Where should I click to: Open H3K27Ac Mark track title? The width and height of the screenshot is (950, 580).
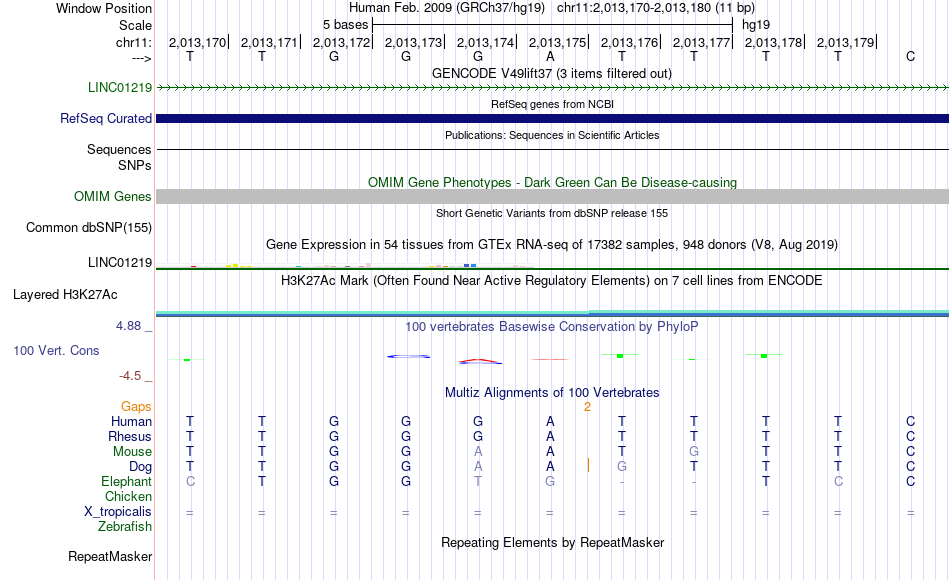coord(552,281)
